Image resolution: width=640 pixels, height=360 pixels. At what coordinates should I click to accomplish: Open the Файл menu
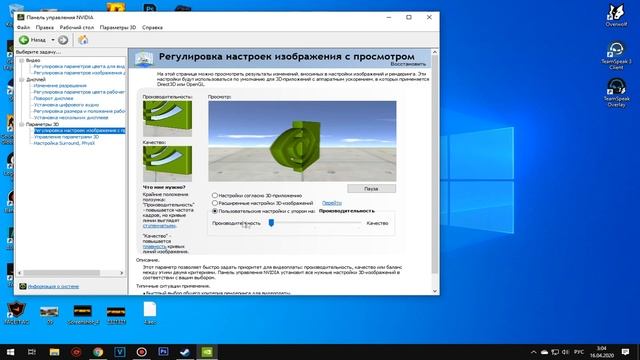[23, 27]
